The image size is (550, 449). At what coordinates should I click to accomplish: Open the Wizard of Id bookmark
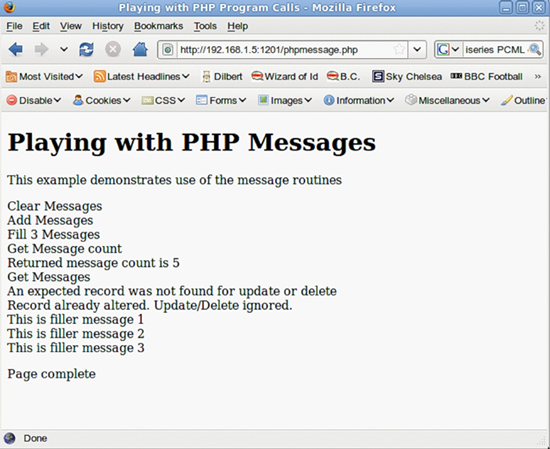285,76
